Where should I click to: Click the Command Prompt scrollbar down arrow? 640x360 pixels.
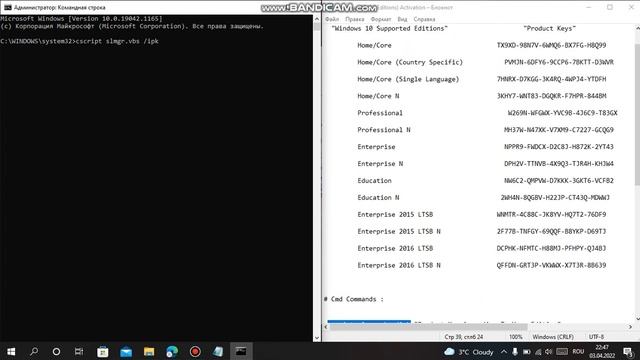point(317,338)
